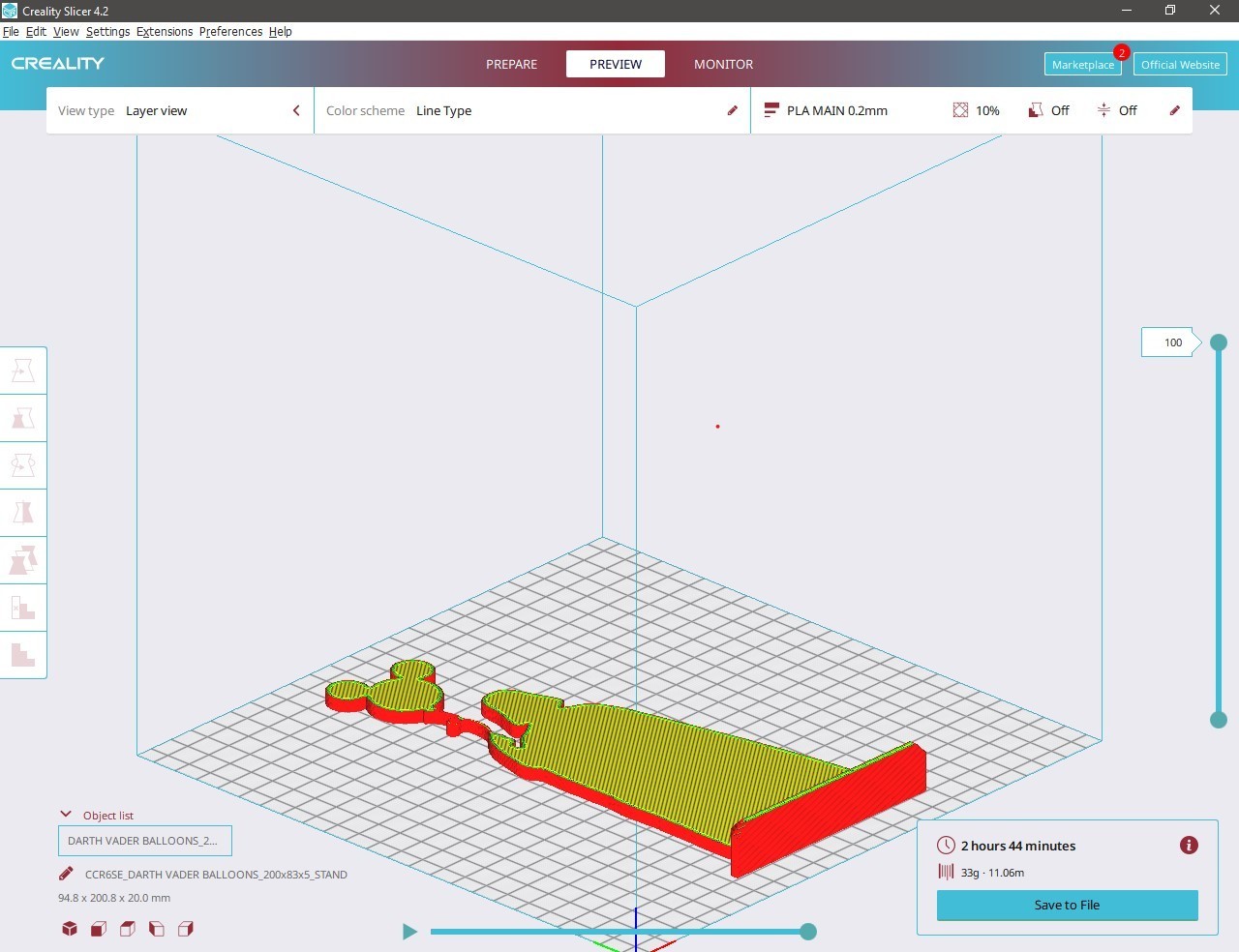Open the Edit menu
Viewport: 1239px width, 952px height.
coord(36,31)
